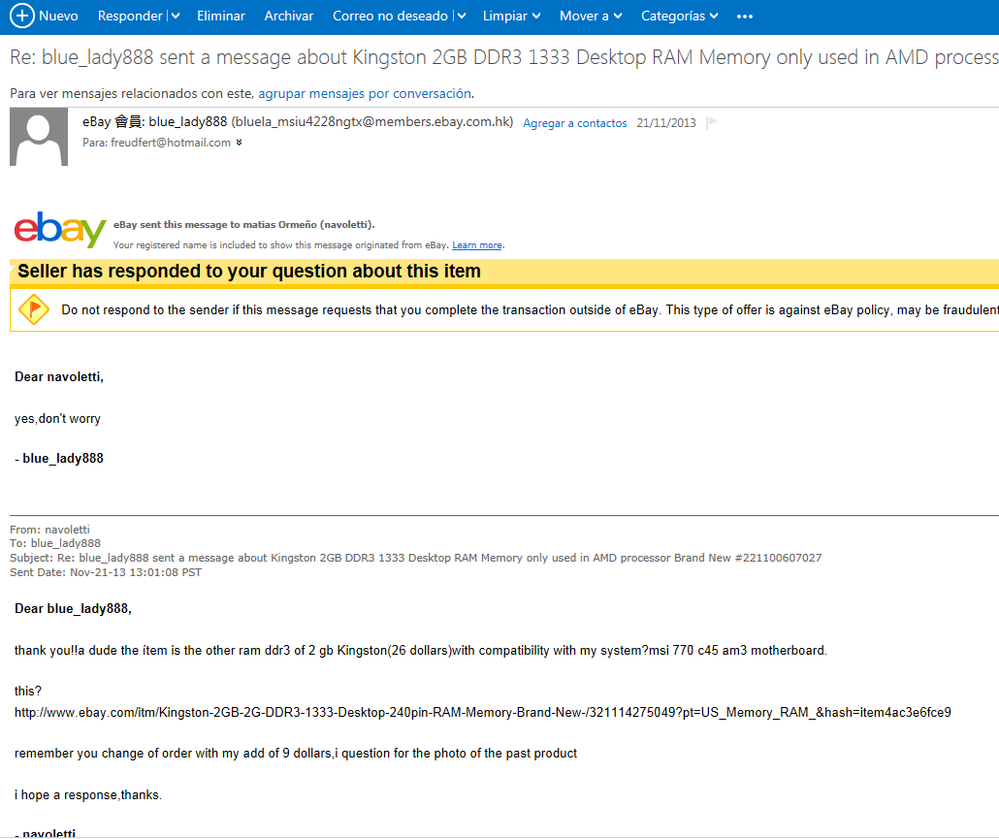The height and width of the screenshot is (839, 999).
Task: Click the orange warning flag icon
Action: coord(34,310)
